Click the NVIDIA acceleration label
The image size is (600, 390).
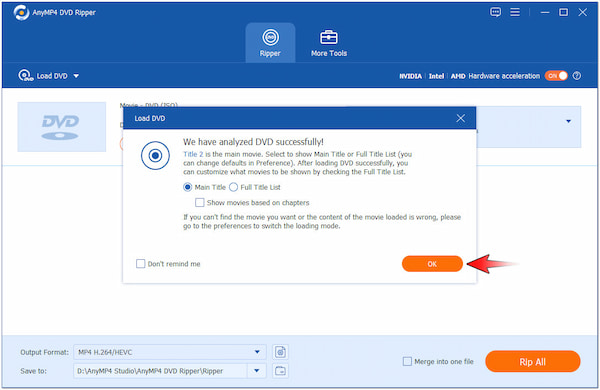coord(410,76)
